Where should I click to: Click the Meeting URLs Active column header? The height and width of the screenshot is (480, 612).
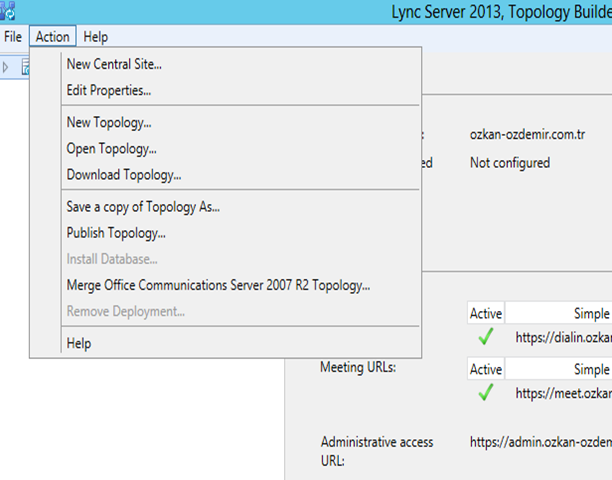[x=486, y=369]
